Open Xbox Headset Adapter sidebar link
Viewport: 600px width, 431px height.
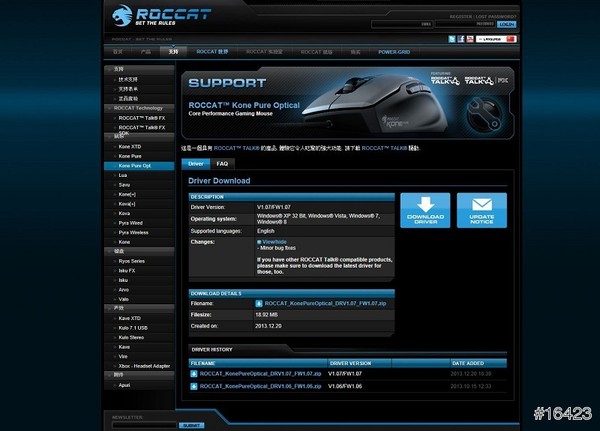tap(145, 365)
